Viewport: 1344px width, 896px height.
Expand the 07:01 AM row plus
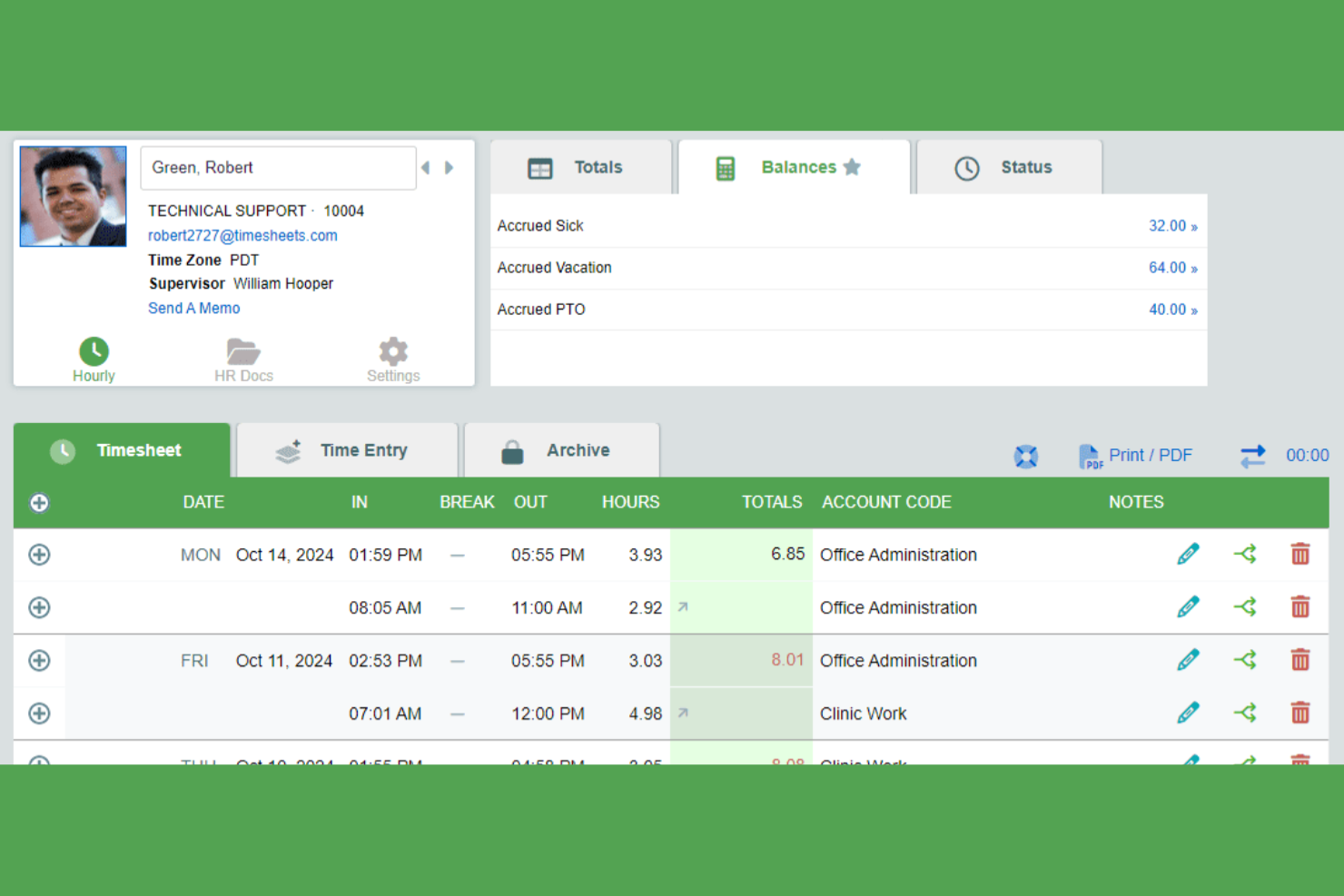pos(39,714)
